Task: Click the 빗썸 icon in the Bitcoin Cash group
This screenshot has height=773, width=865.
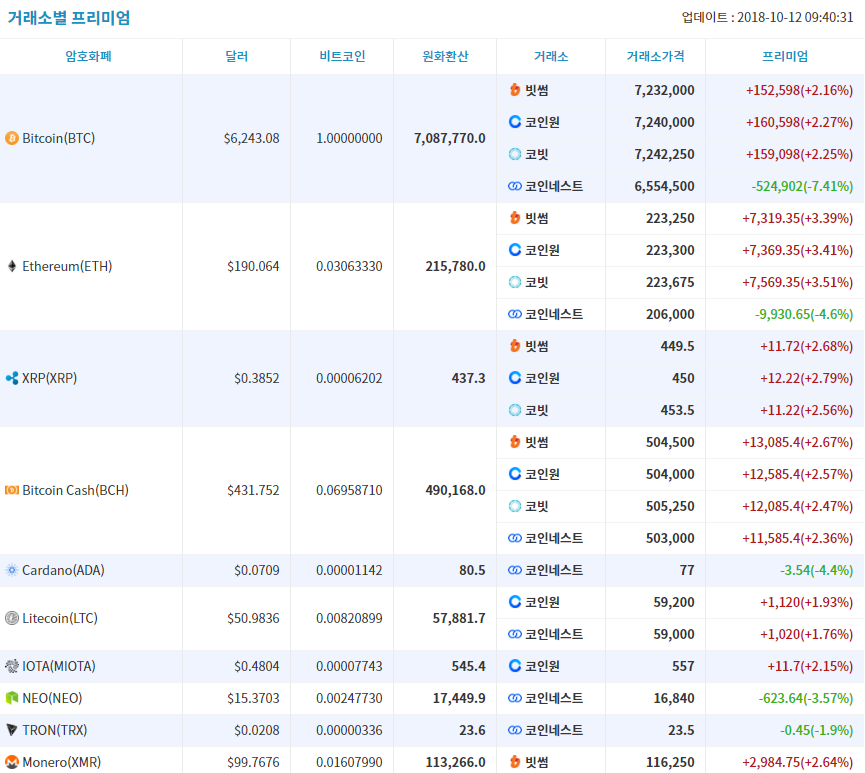Action: click(x=515, y=441)
